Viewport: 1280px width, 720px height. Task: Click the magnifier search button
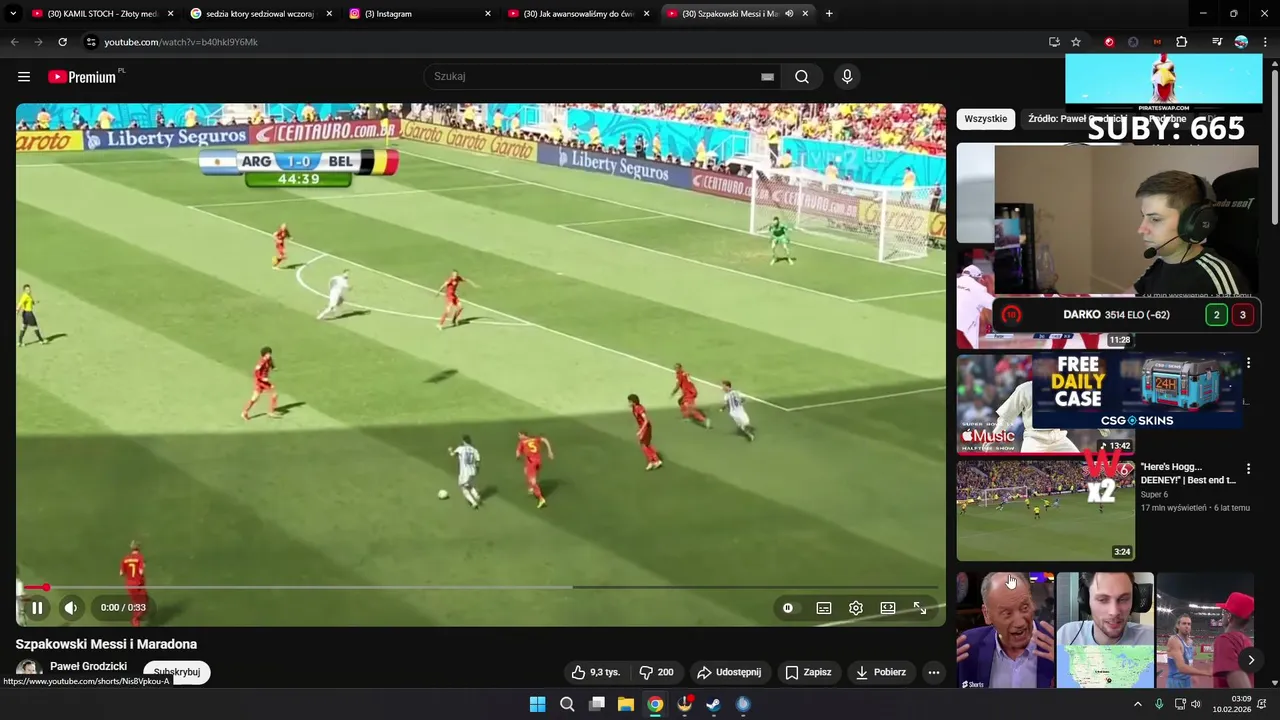click(802, 77)
